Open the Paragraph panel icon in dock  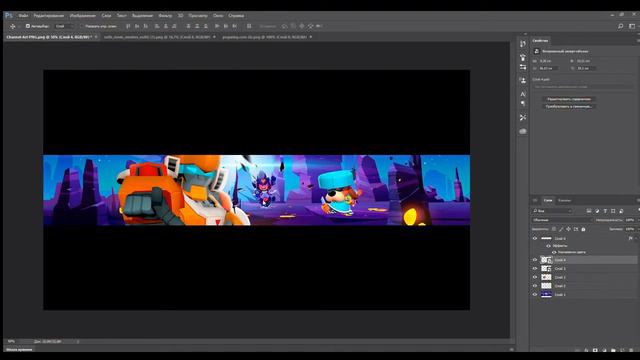[523, 104]
